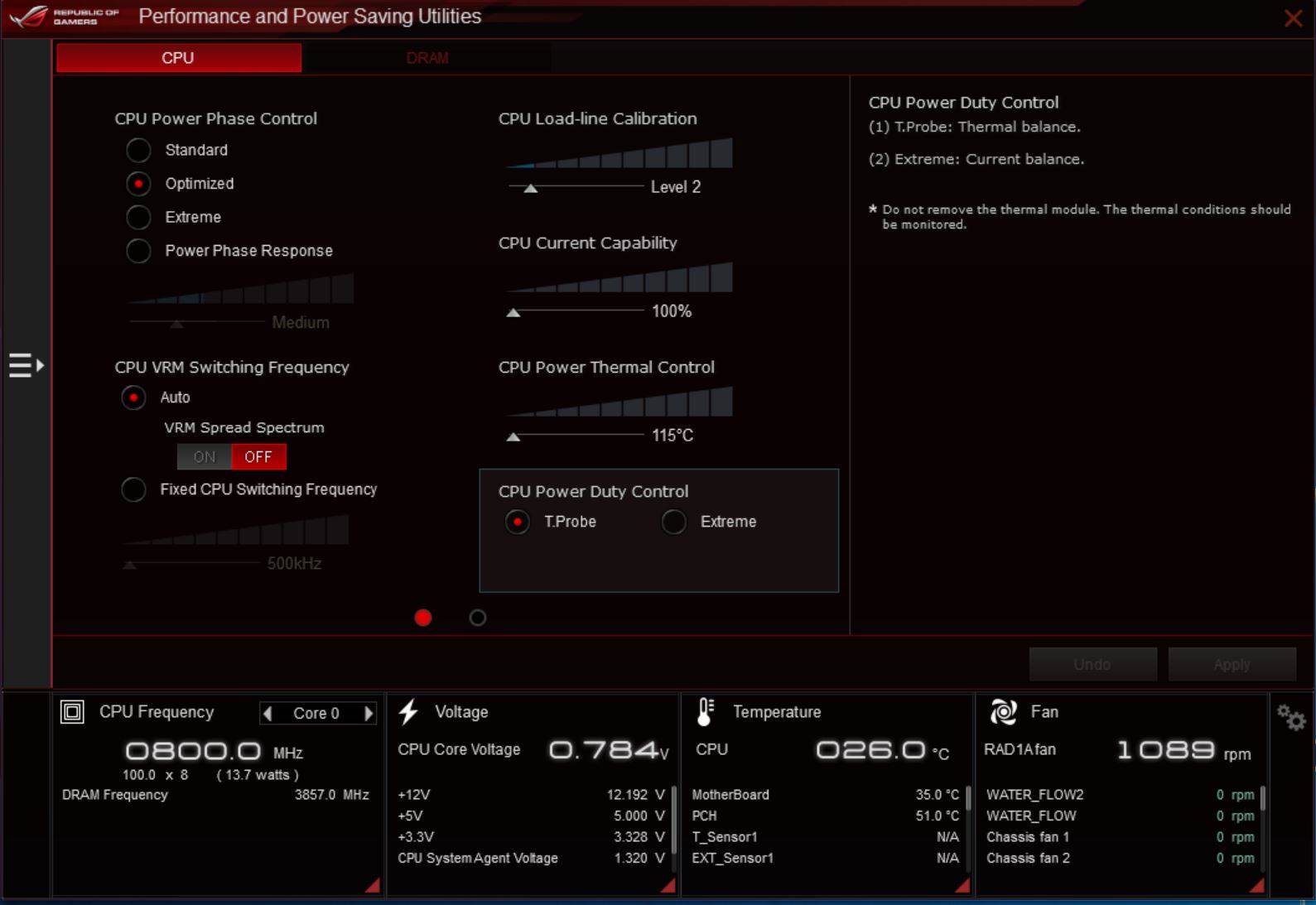Click the Undo button
This screenshot has height=905, width=1316.
[1092, 664]
